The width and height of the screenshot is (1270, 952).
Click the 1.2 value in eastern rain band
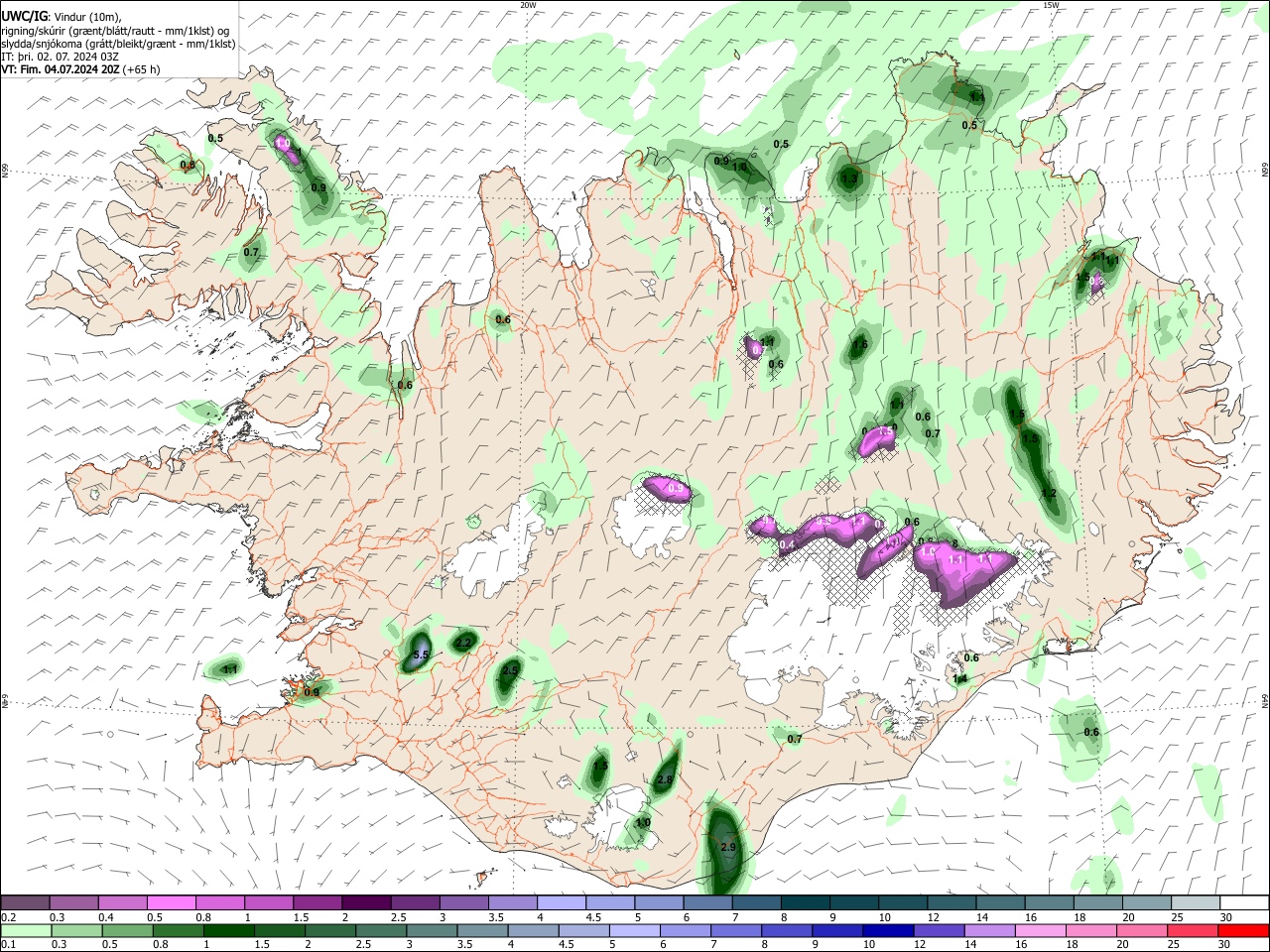click(x=1049, y=493)
